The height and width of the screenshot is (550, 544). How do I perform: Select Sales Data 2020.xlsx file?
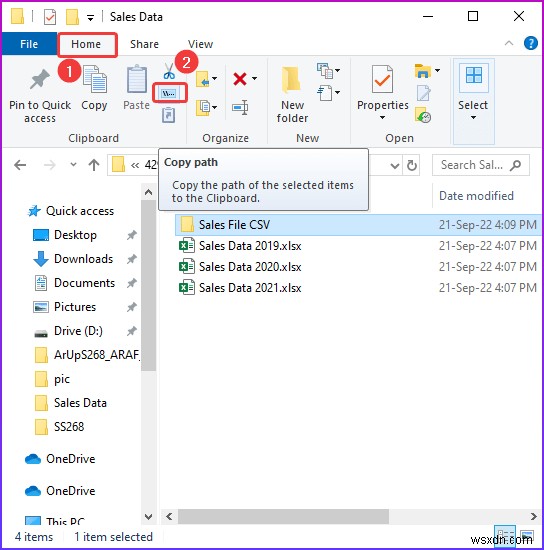250,267
